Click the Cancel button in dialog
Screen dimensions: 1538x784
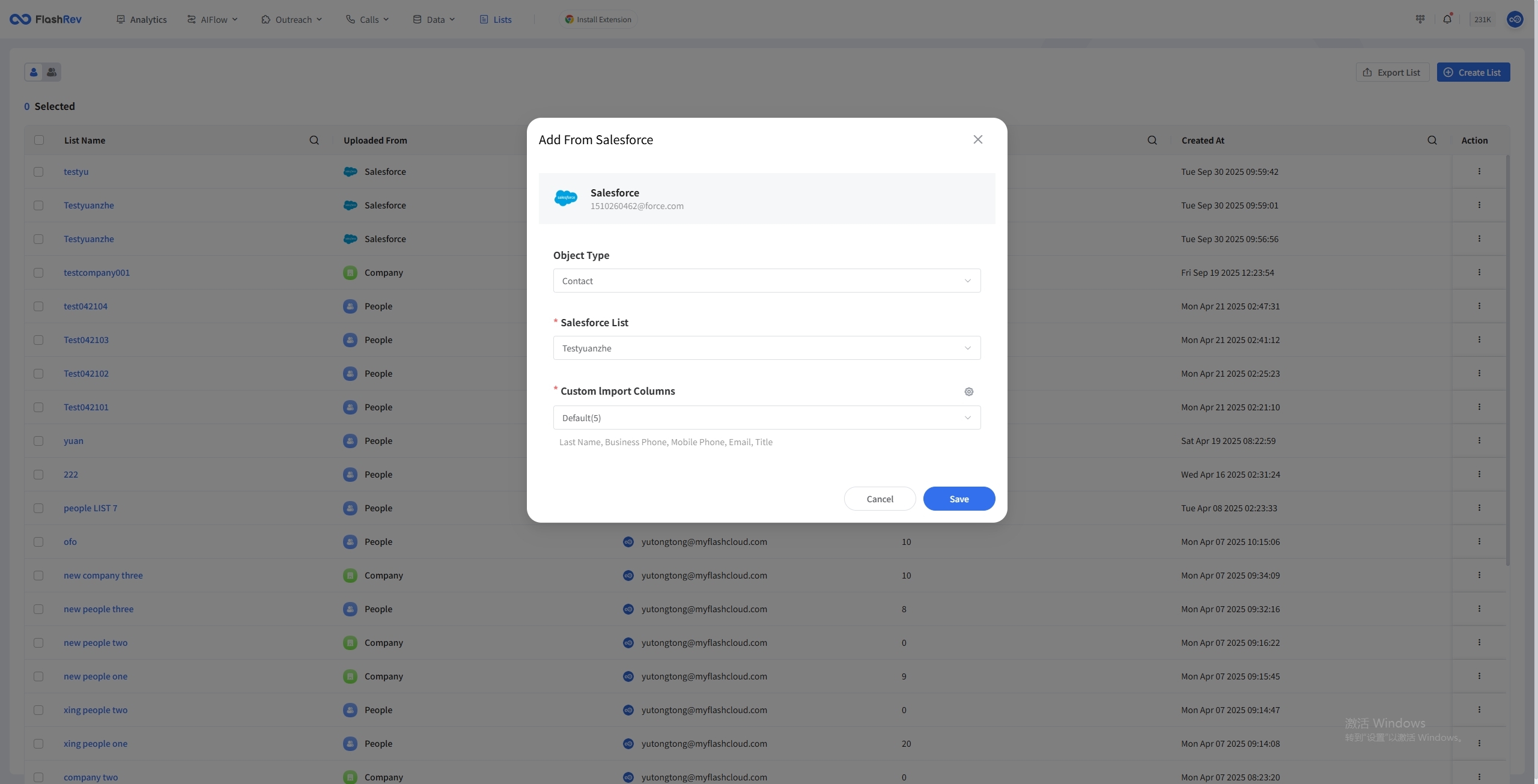pos(880,499)
